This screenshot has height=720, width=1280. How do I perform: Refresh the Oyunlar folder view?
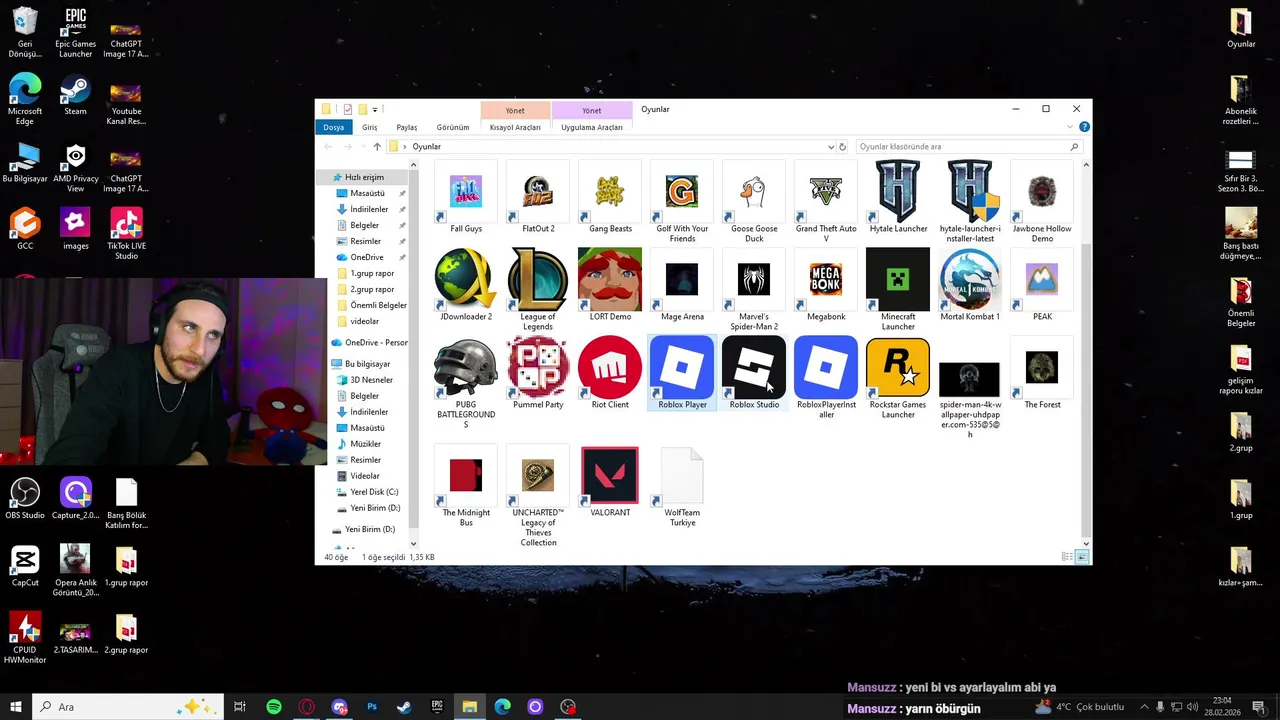click(842, 147)
